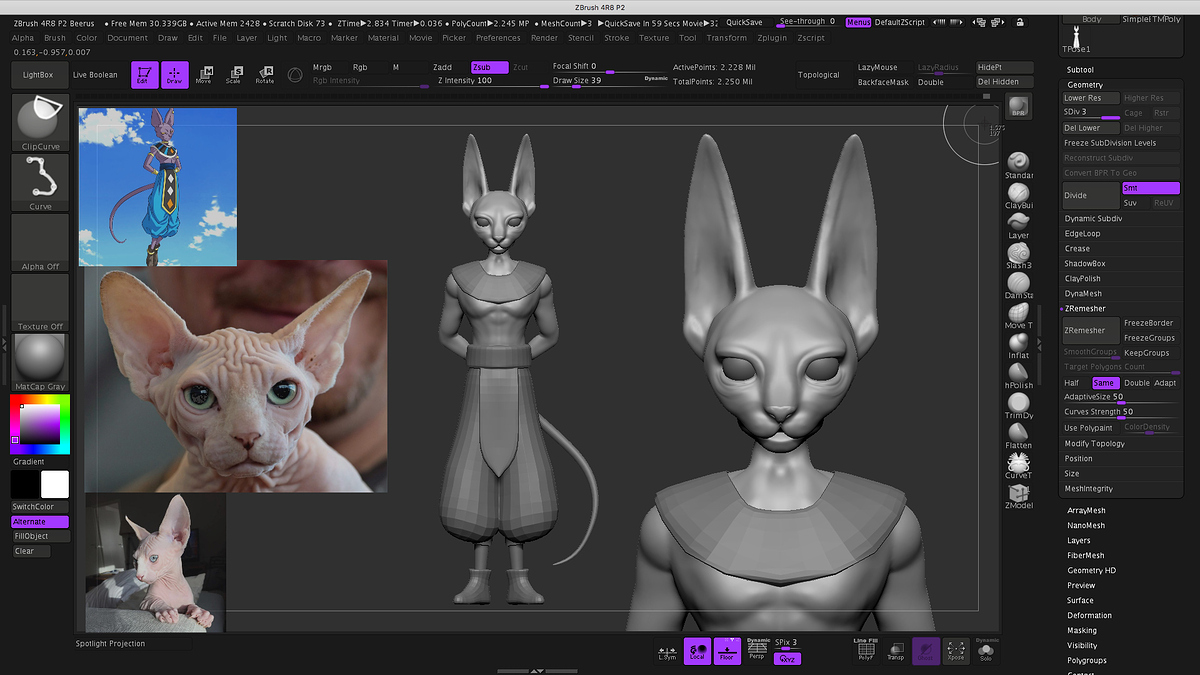
Task: Select the Rotate gizmo tool
Action: click(x=265, y=75)
